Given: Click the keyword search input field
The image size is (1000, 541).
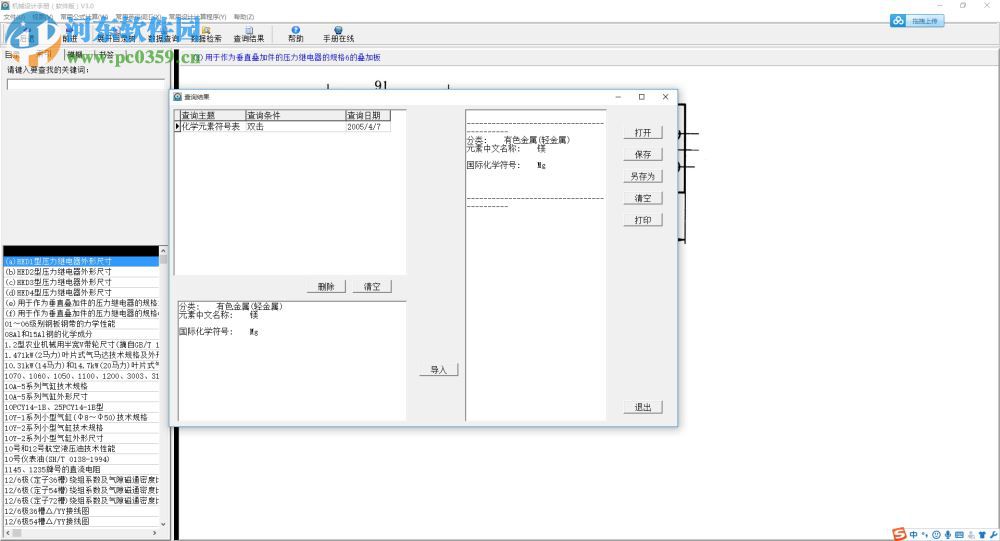Looking at the screenshot, I should pyautogui.click(x=86, y=84).
